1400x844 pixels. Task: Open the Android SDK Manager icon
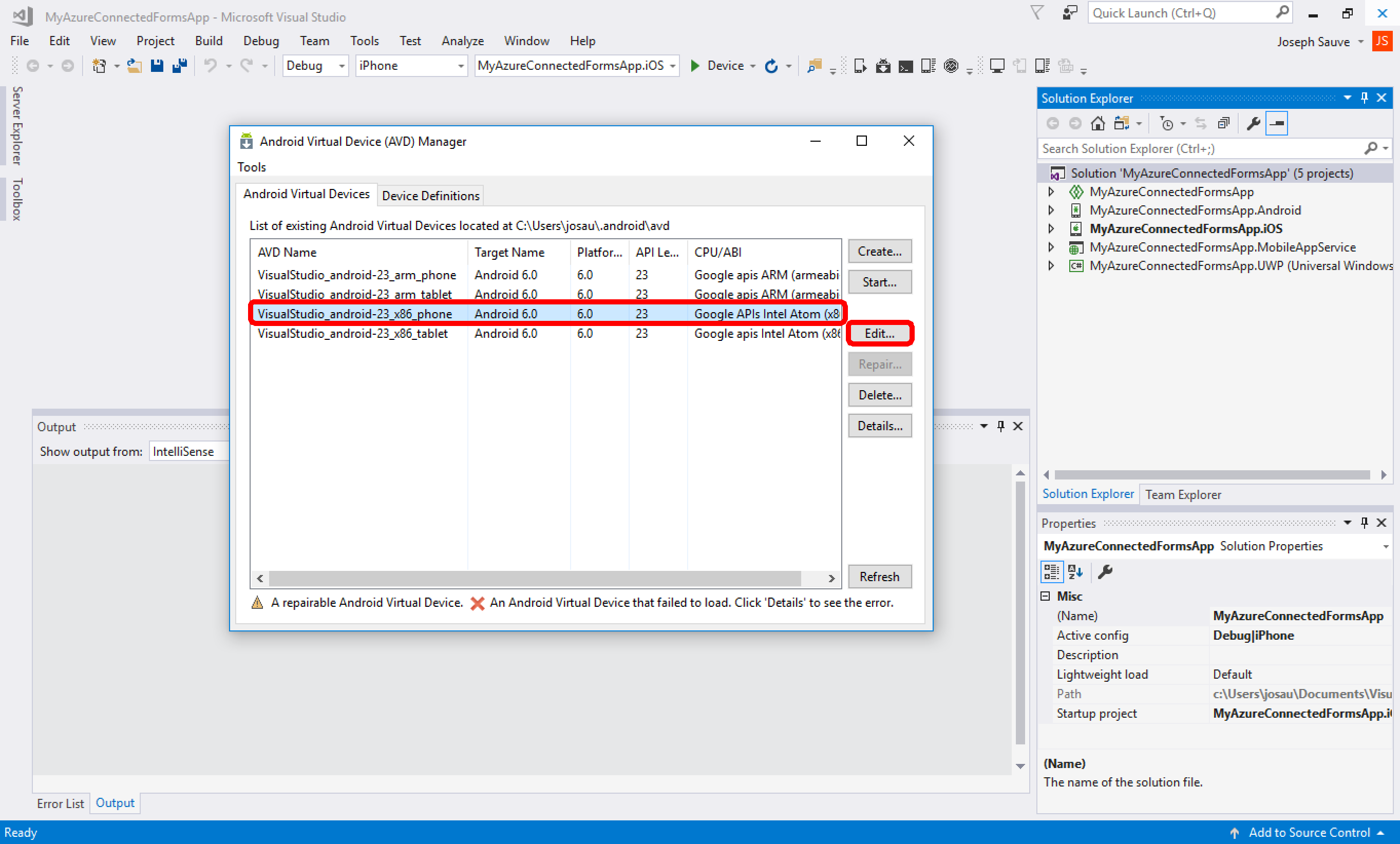[x=883, y=66]
